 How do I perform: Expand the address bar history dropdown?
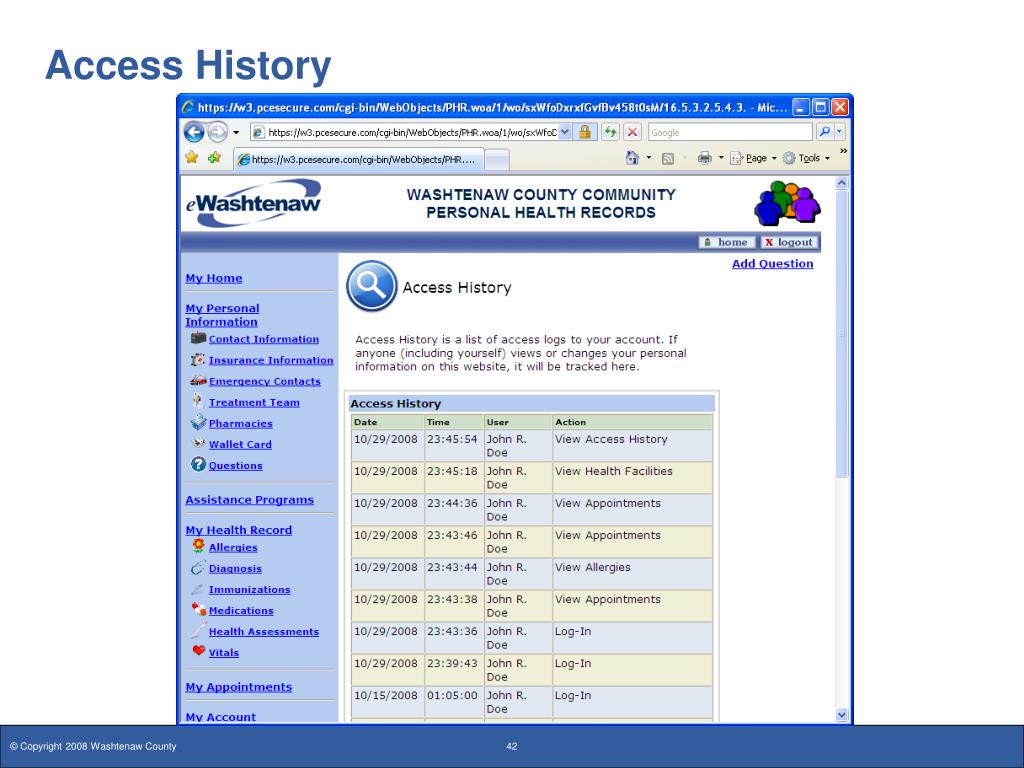pyautogui.click(x=565, y=133)
